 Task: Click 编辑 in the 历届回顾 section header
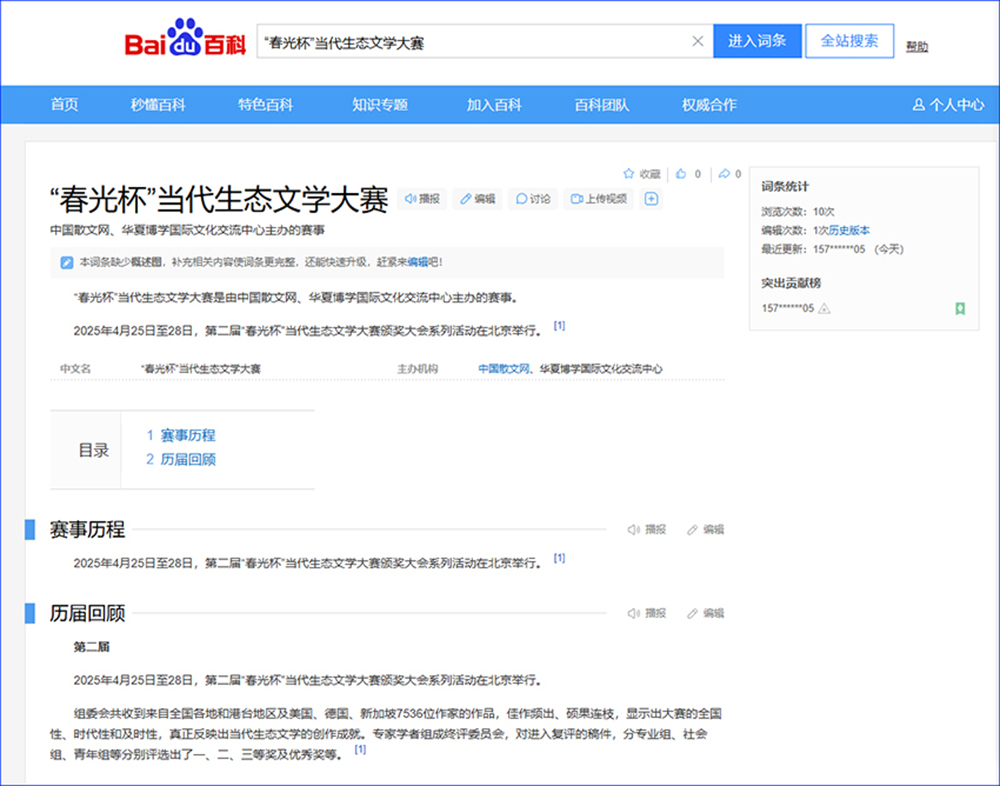pos(705,614)
